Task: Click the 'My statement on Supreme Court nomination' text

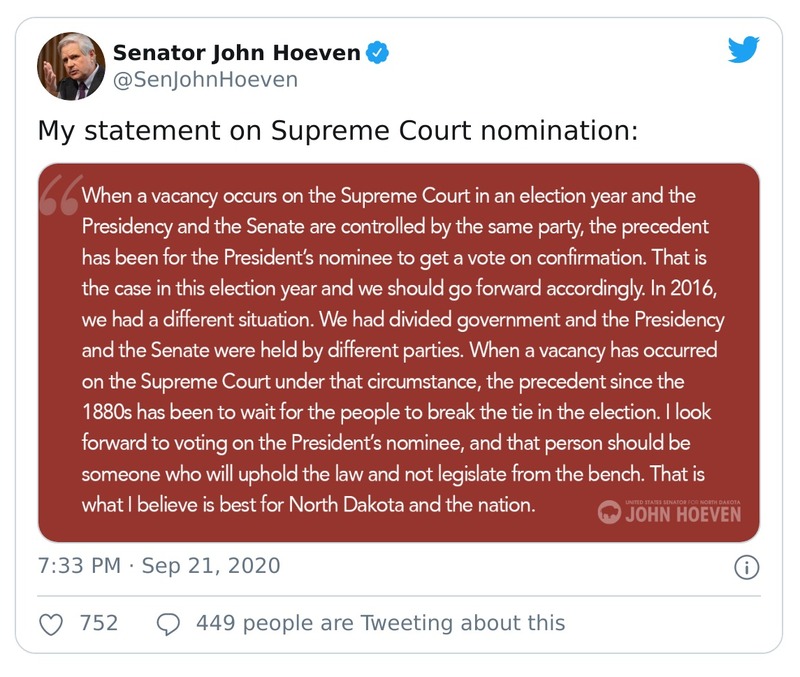Action: 337,130
